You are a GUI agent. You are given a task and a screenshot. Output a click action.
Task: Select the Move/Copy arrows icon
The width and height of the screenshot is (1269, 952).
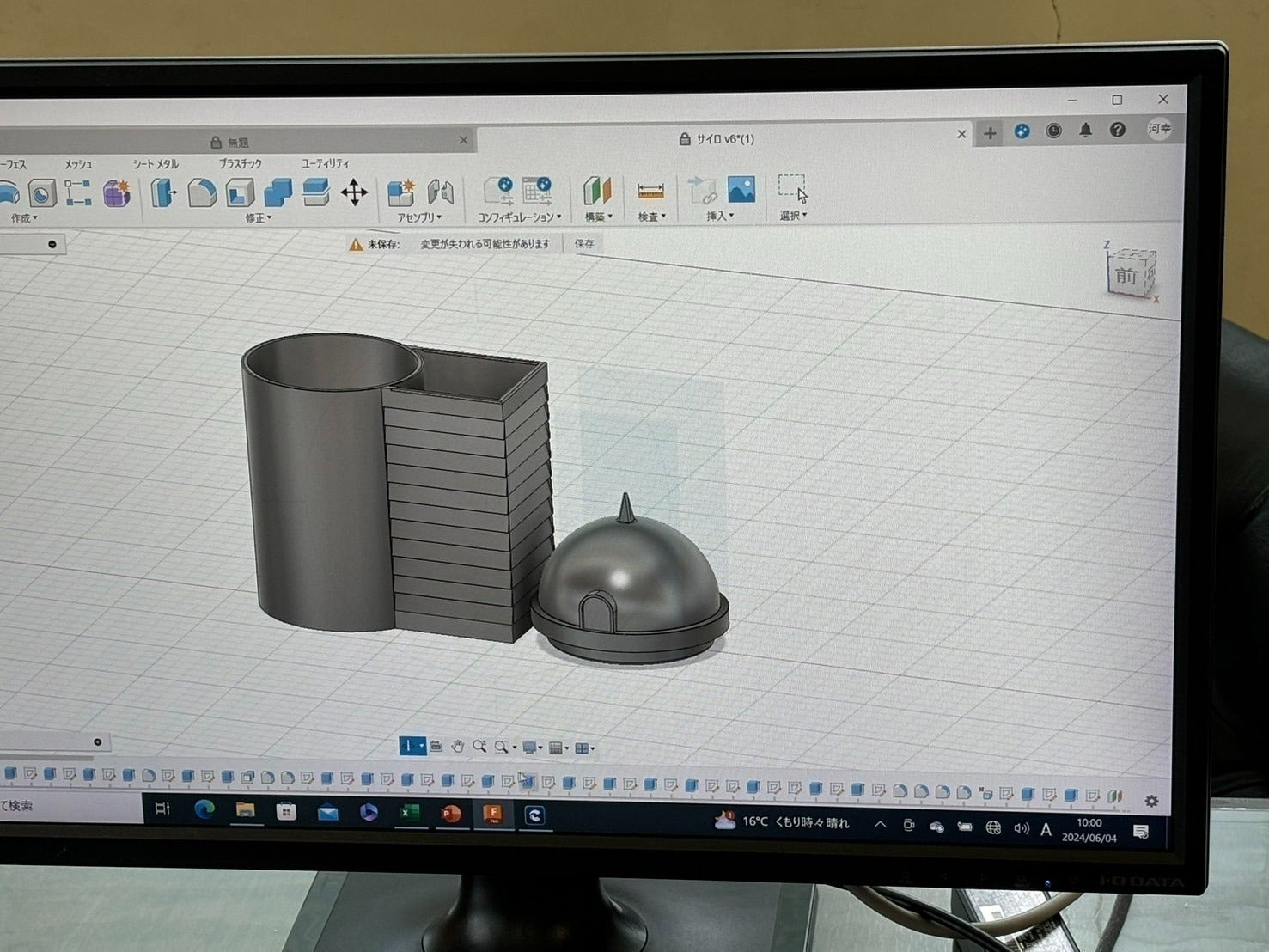pos(354,192)
